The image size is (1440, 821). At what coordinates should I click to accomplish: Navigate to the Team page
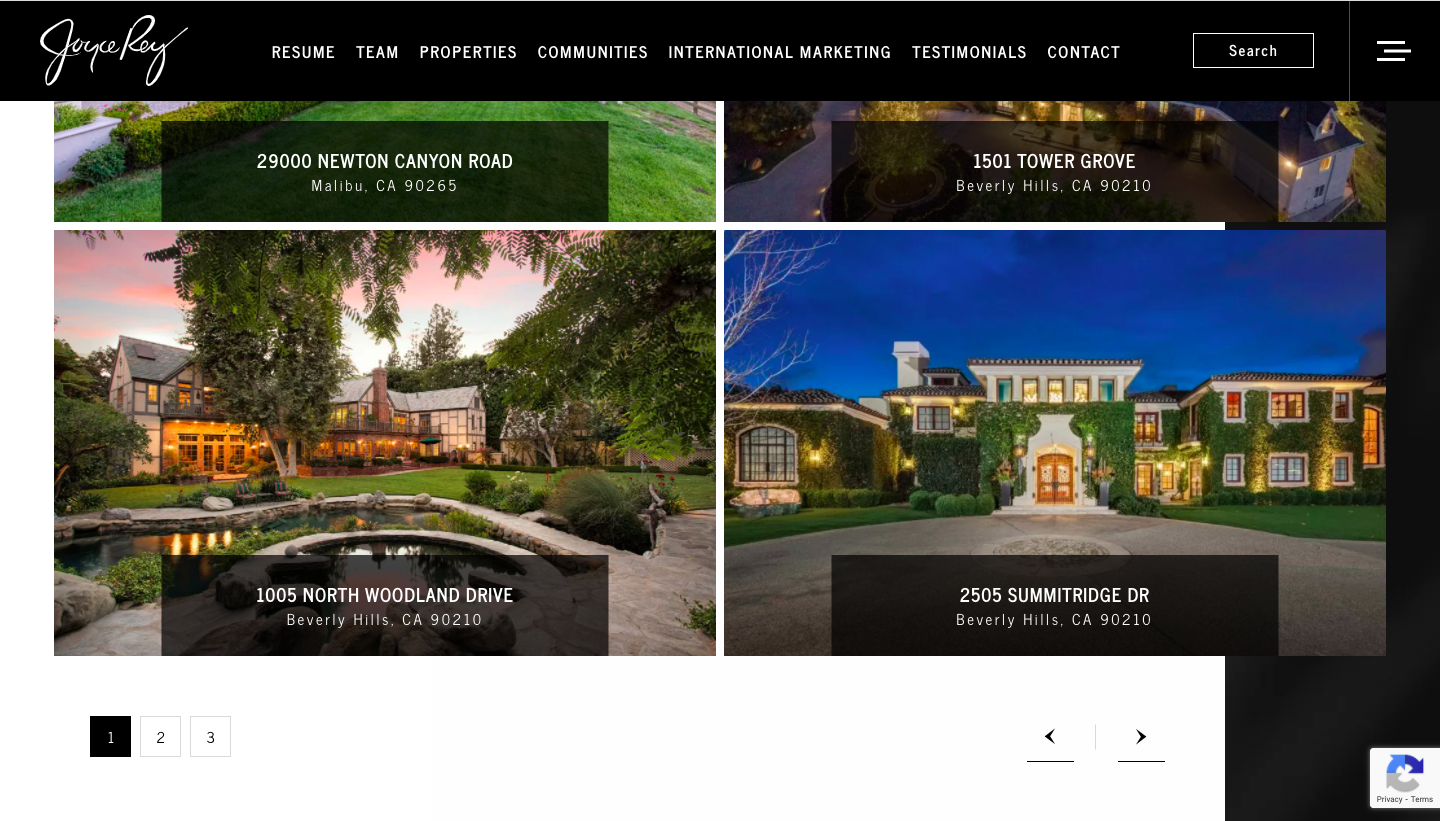[377, 52]
